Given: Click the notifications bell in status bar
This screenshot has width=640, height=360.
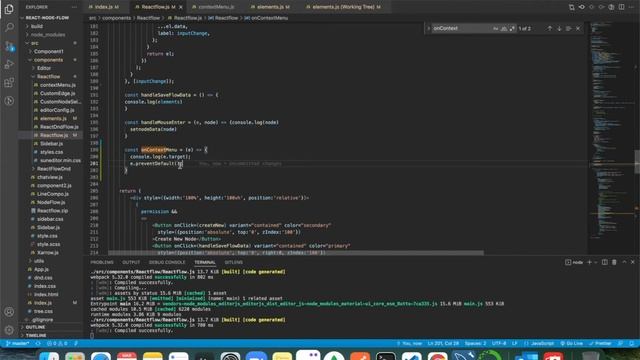Looking at the screenshot, I should [x=631, y=344].
